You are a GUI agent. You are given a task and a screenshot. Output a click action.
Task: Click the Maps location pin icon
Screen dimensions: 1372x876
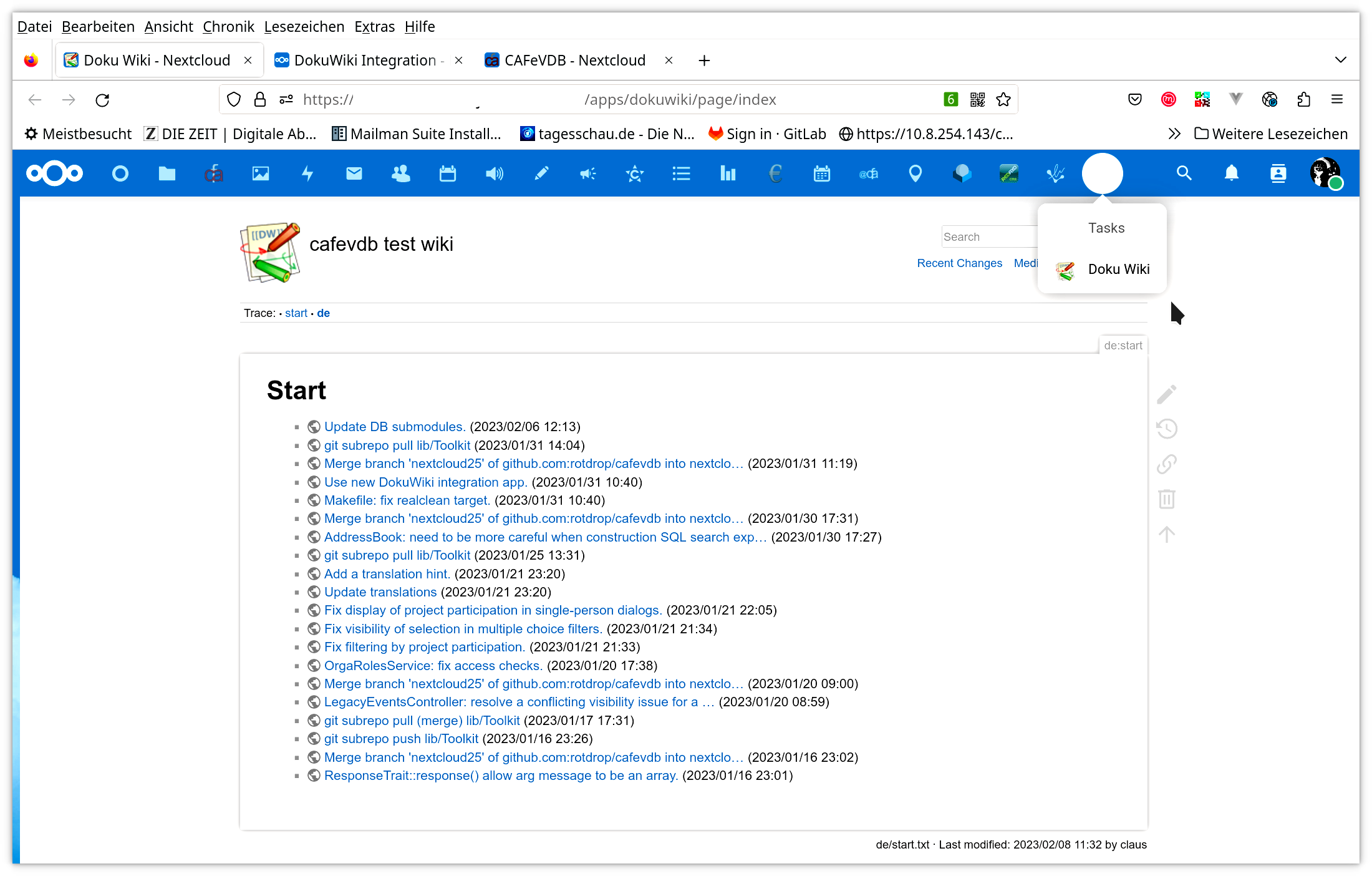(915, 173)
